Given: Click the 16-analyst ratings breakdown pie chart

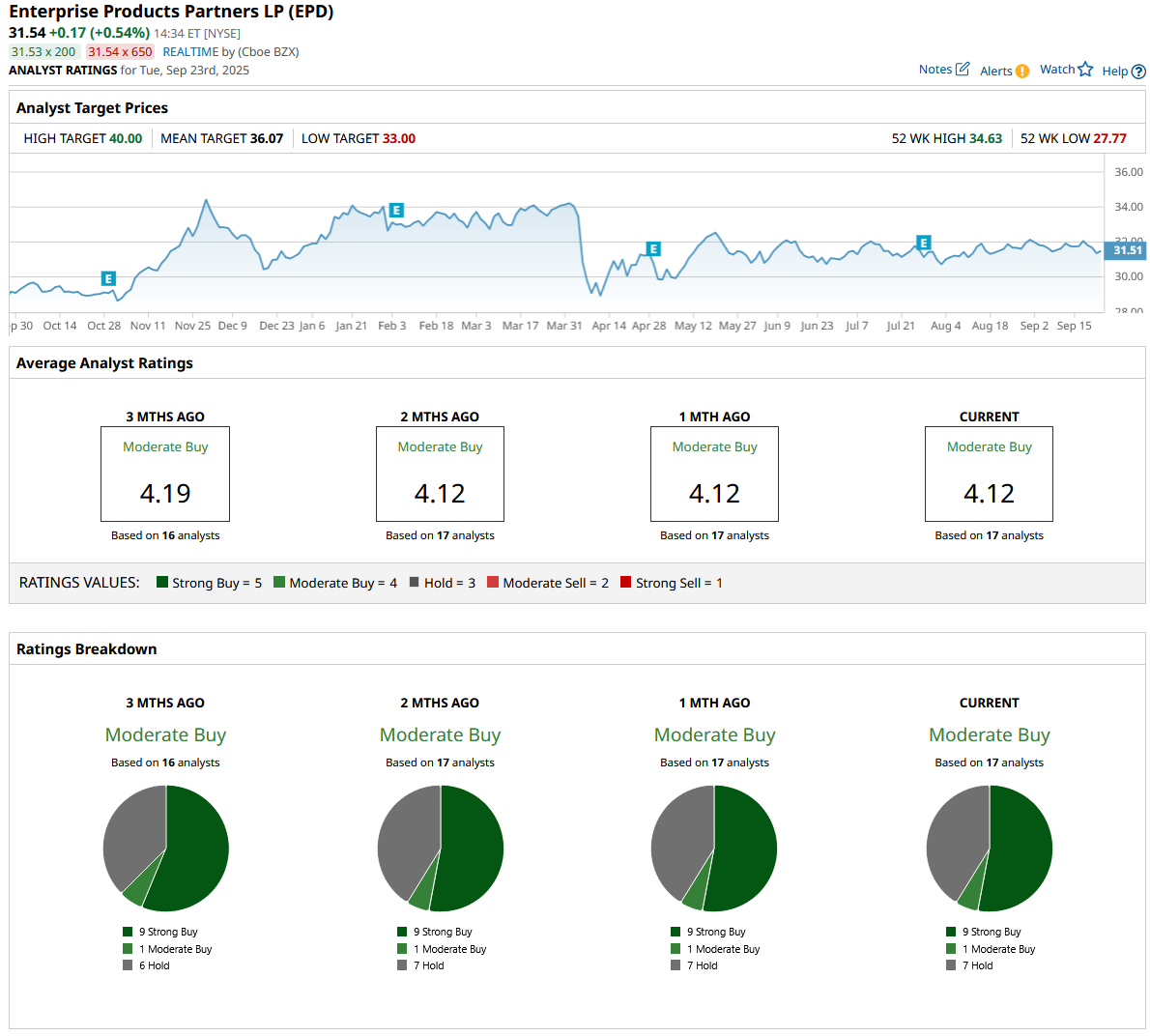Looking at the screenshot, I should coord(166,849).
